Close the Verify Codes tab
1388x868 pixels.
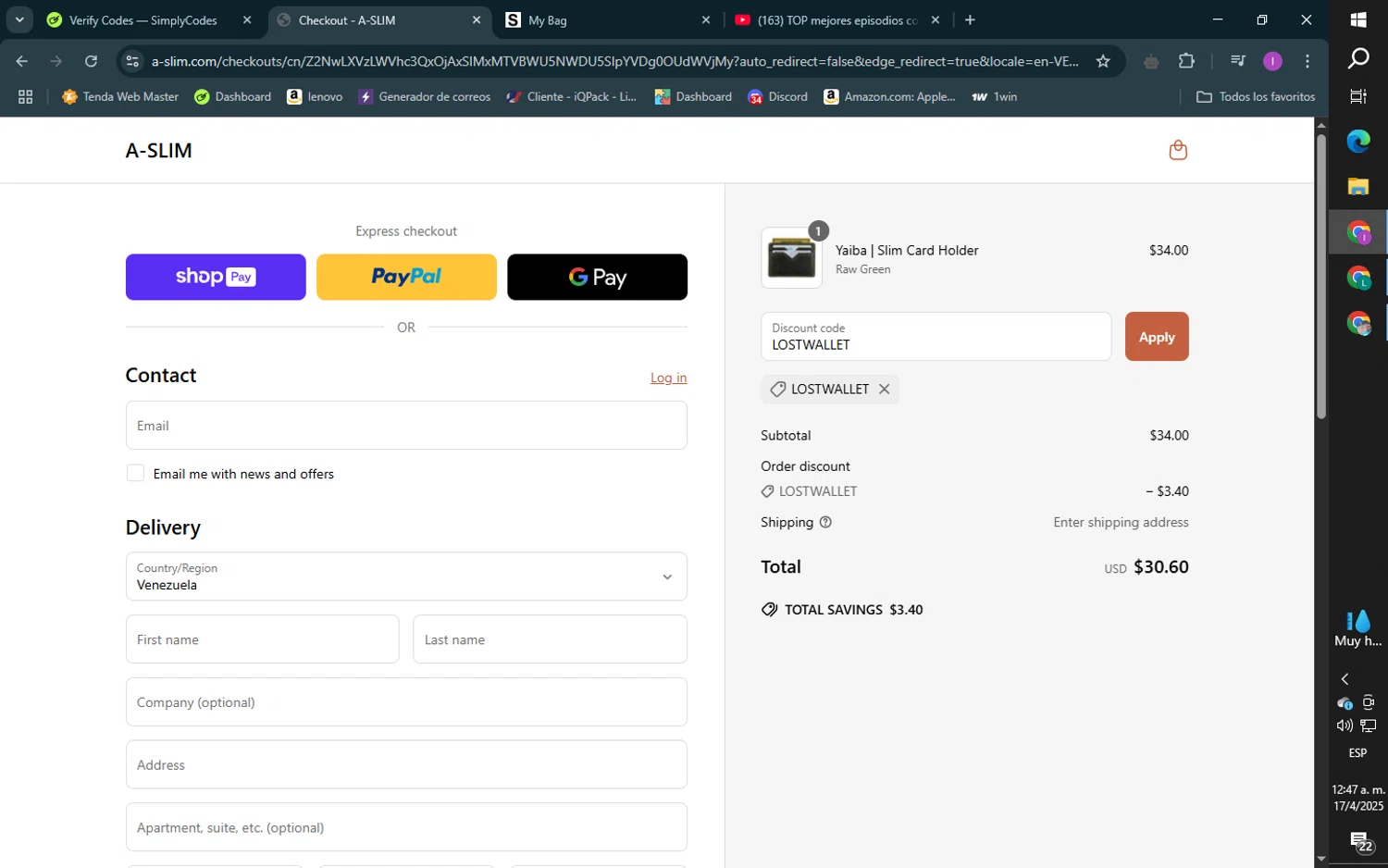click(x=247, y=19)
